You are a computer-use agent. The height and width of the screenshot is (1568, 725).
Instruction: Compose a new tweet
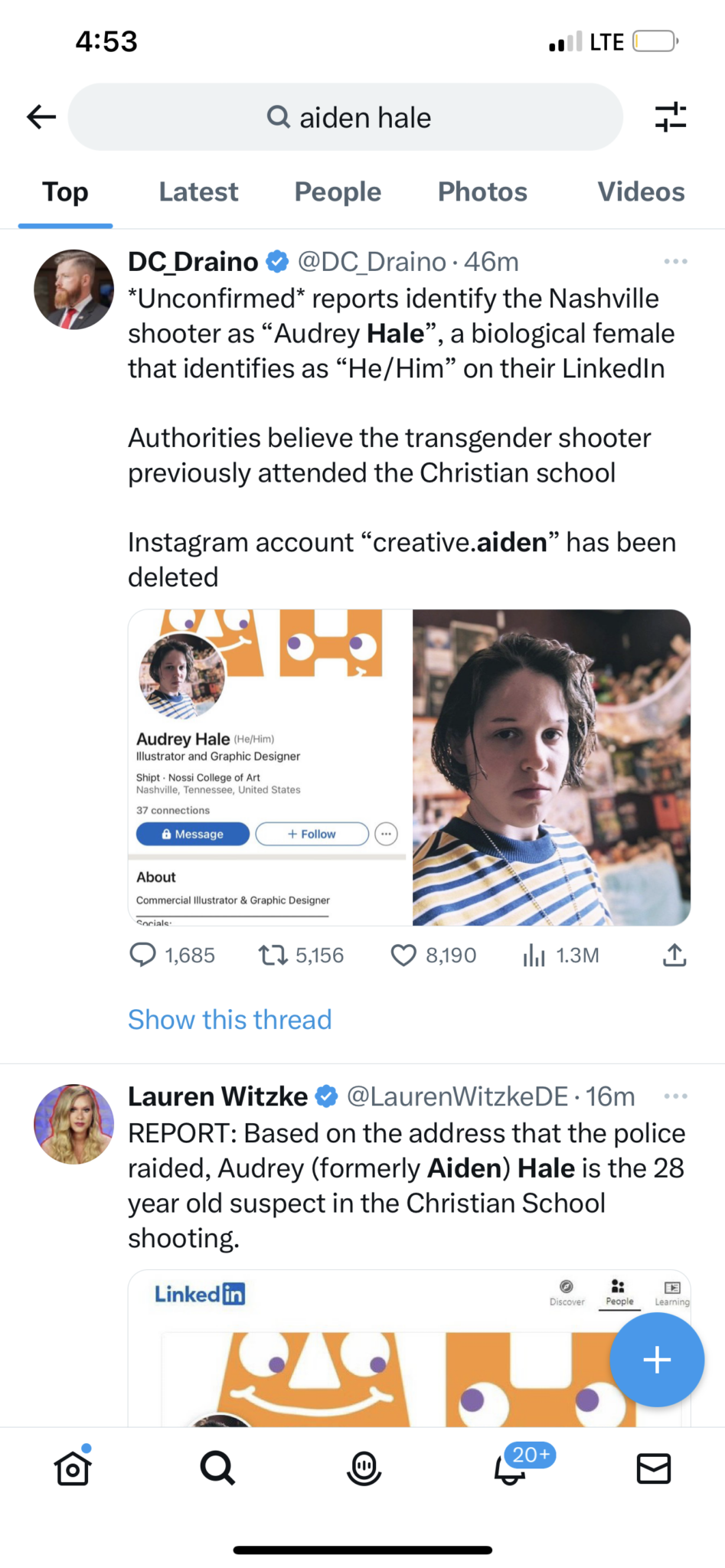pos(657,1360)
